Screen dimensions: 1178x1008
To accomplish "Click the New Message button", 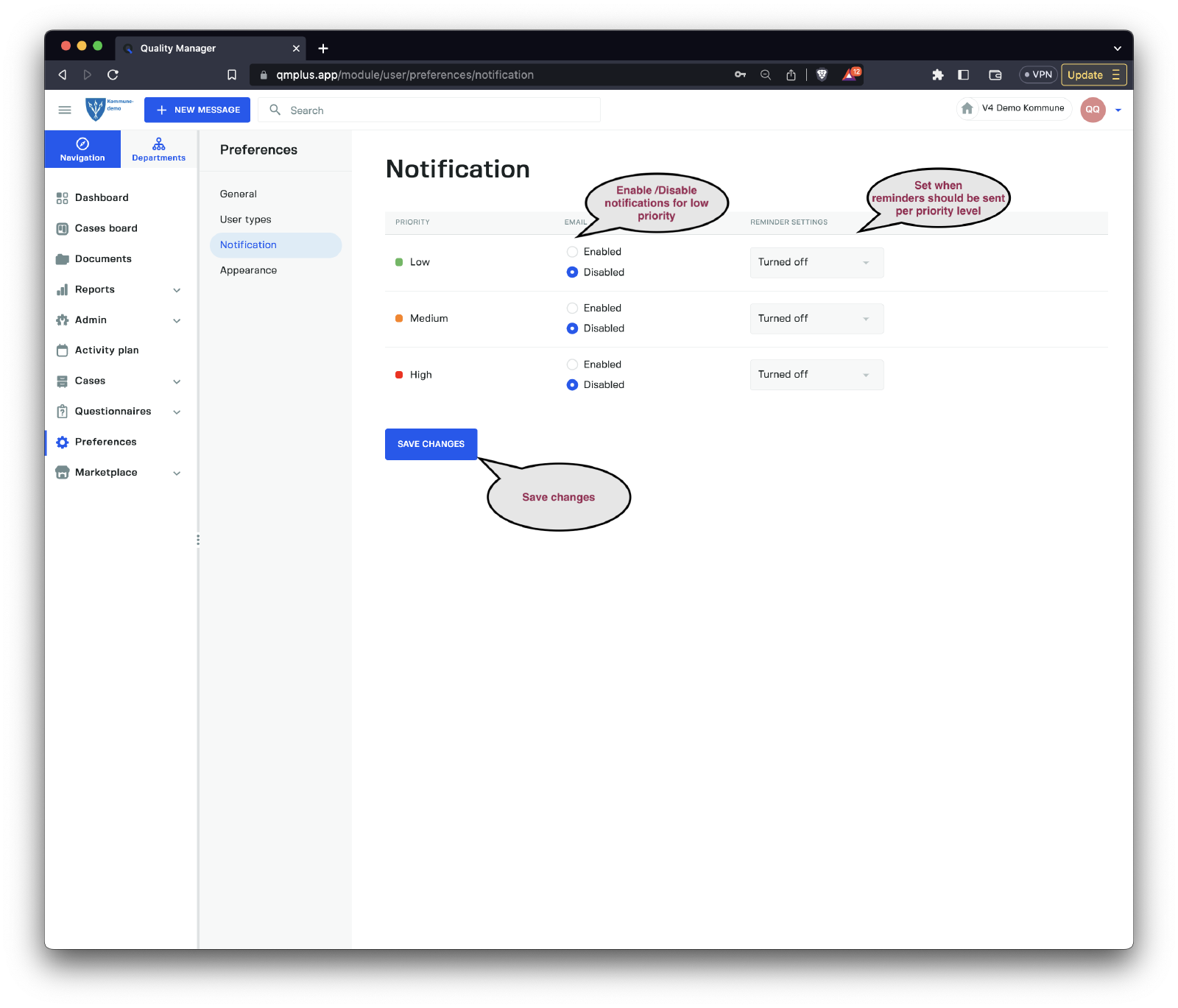I will click(x=197, y=110).
